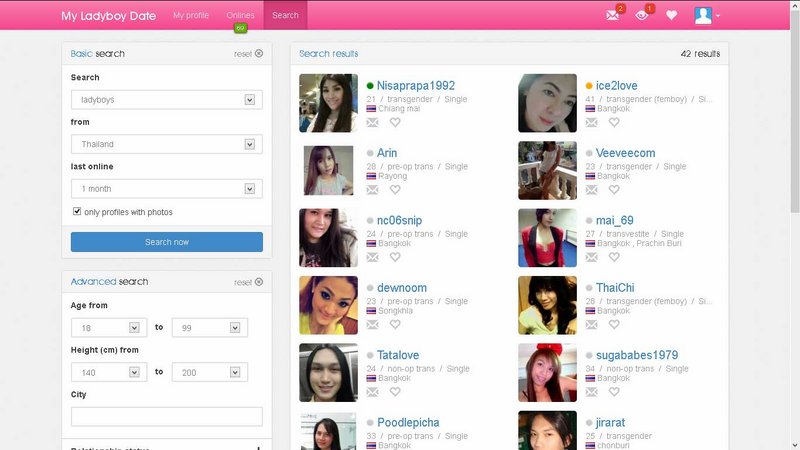800x450 pixels.
Task: Open Arin's profile photo thumbnail
Action: (329, 170)
